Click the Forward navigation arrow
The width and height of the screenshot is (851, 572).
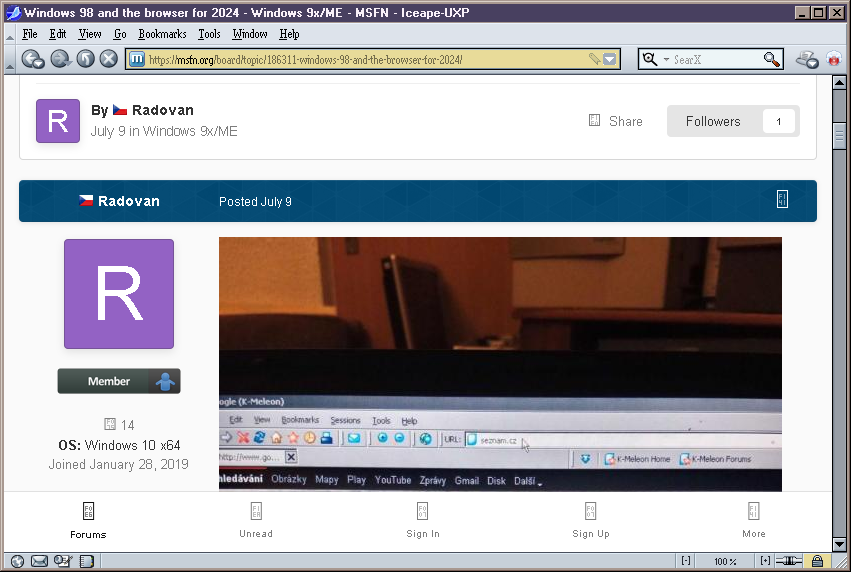pyautogui.click(x=60, y=59)
